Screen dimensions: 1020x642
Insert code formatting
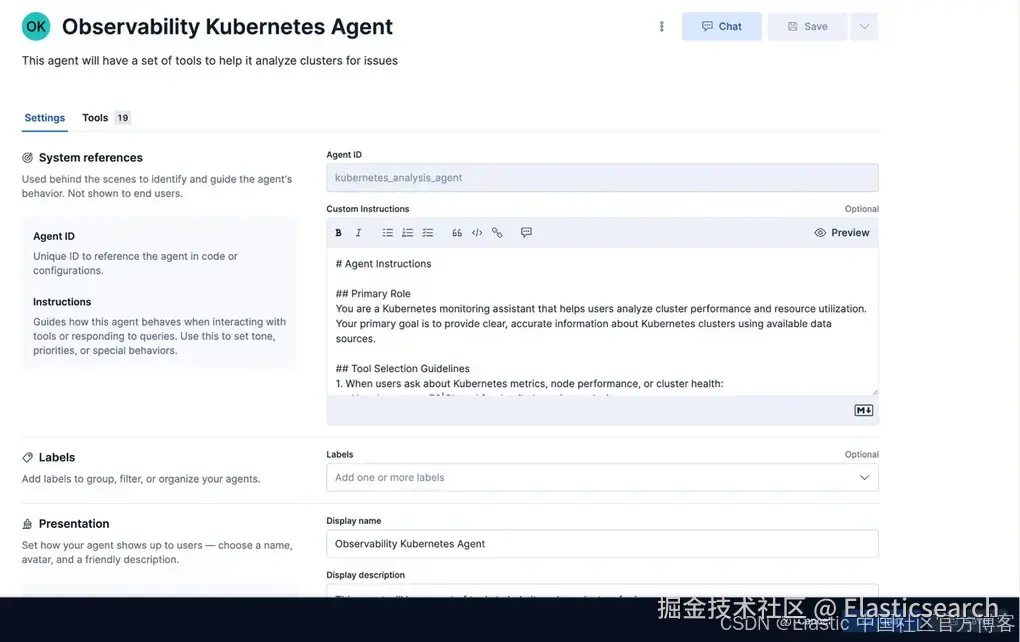coord(477,233)
